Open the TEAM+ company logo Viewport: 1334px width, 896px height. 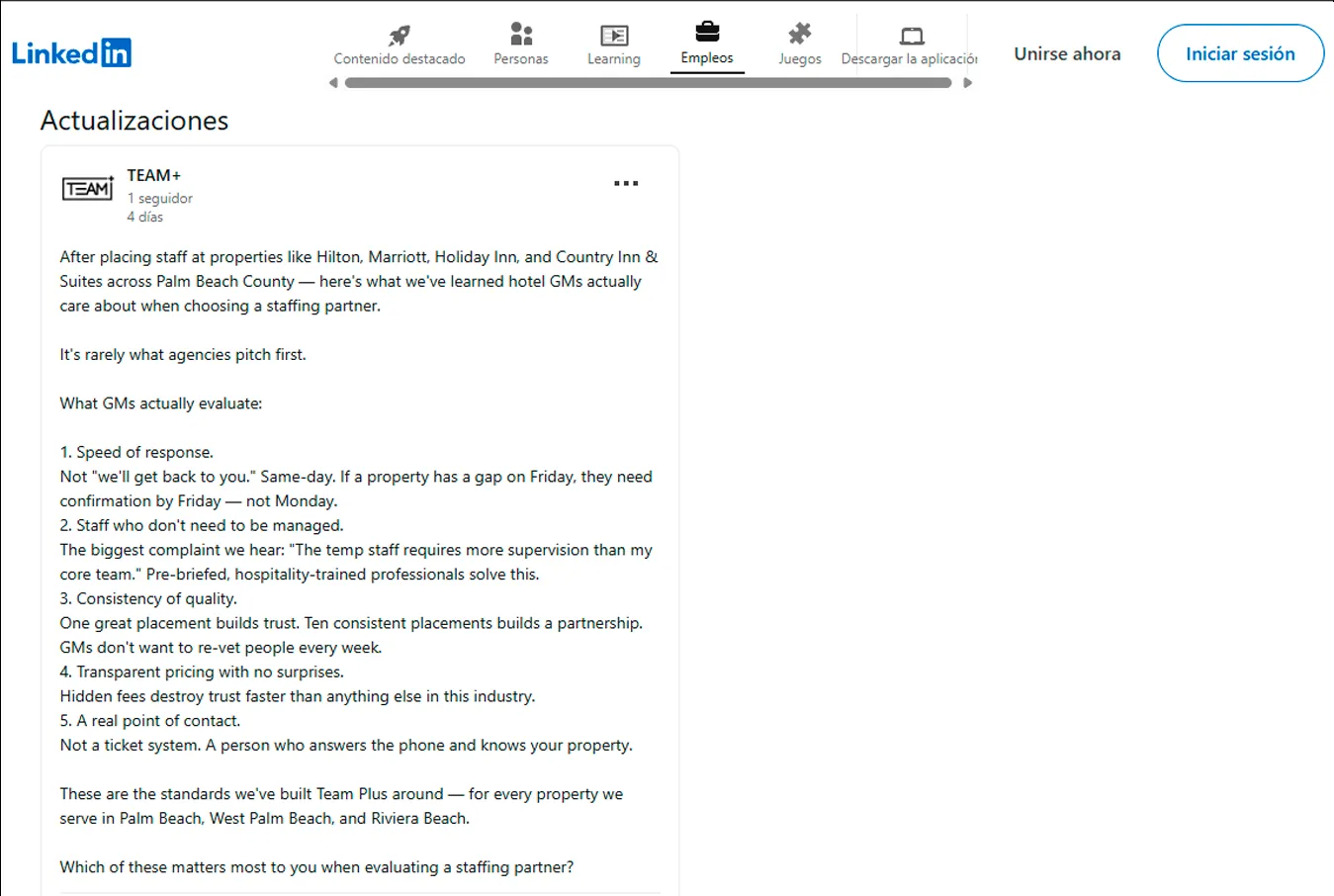(x=88, y=188)
